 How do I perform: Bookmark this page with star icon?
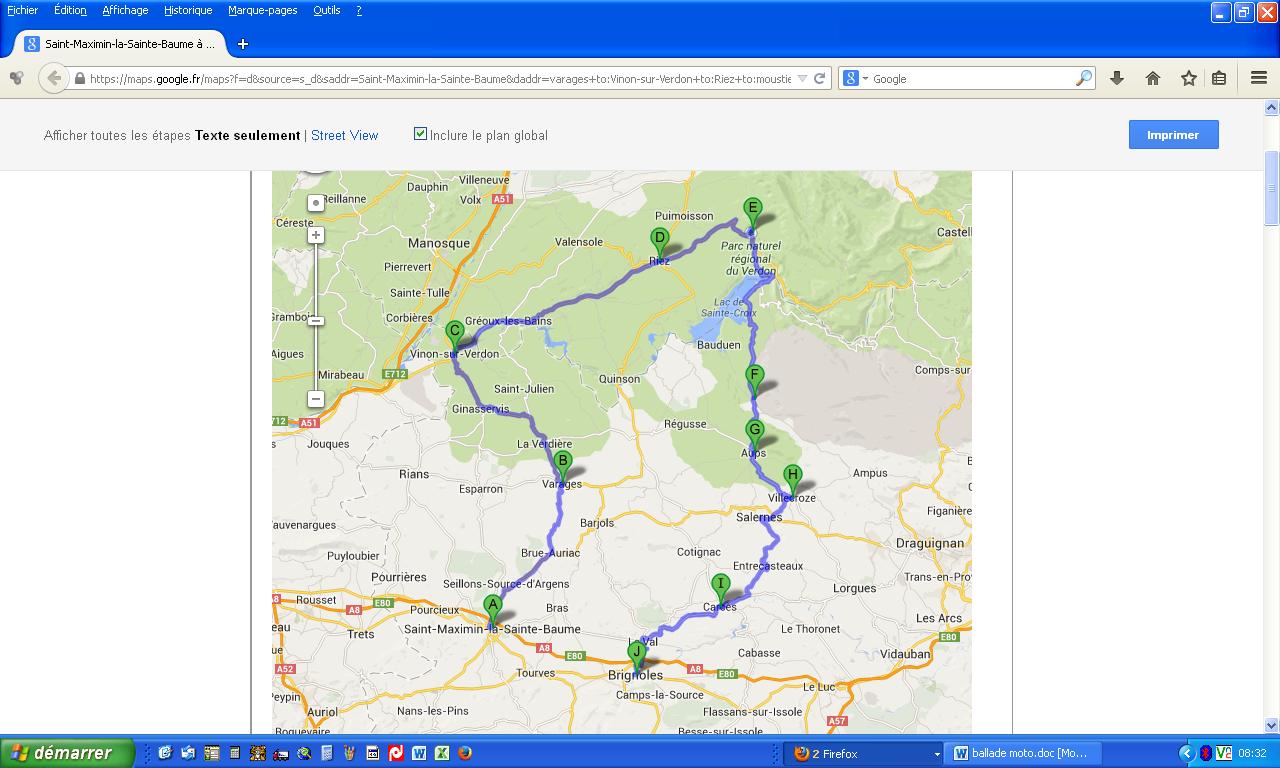(x=1188, y=78)
